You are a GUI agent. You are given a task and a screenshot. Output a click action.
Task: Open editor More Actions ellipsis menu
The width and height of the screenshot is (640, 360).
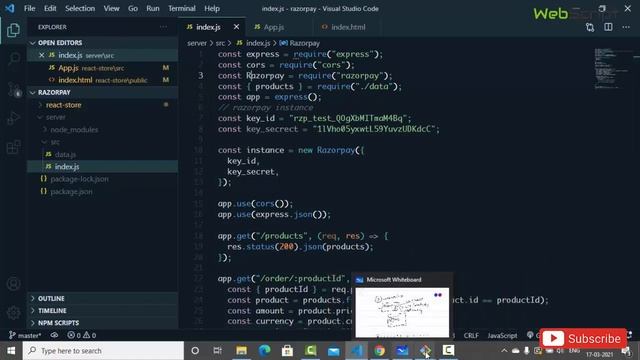[626, 27]
